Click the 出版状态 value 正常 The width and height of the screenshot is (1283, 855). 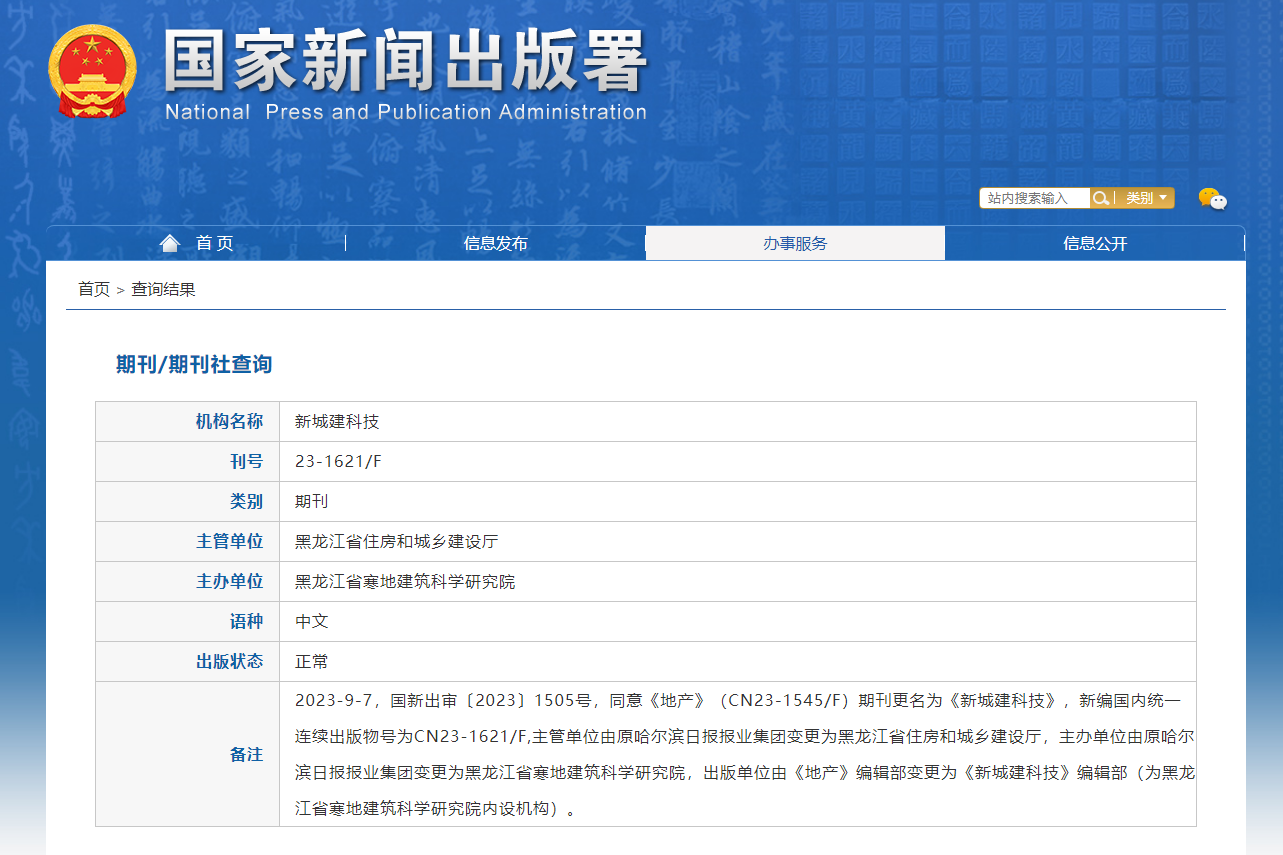click(x=311, y=661)
